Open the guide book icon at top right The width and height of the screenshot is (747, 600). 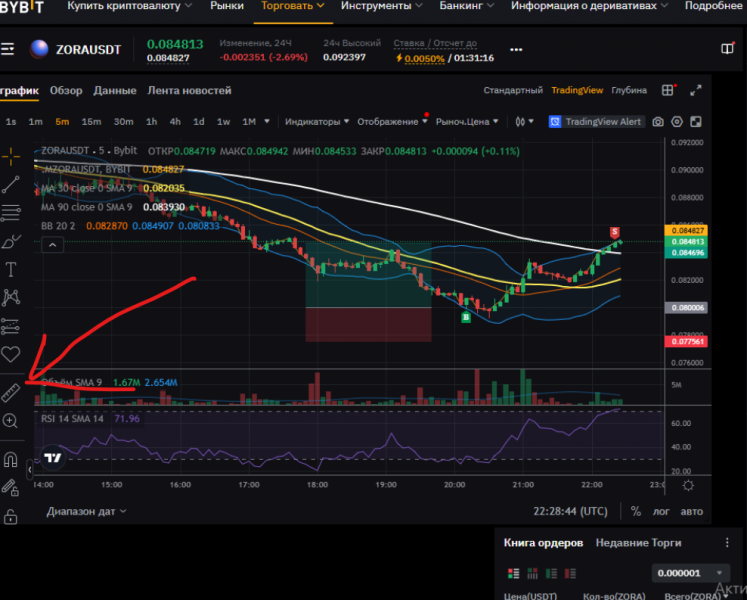pos(727,49)
